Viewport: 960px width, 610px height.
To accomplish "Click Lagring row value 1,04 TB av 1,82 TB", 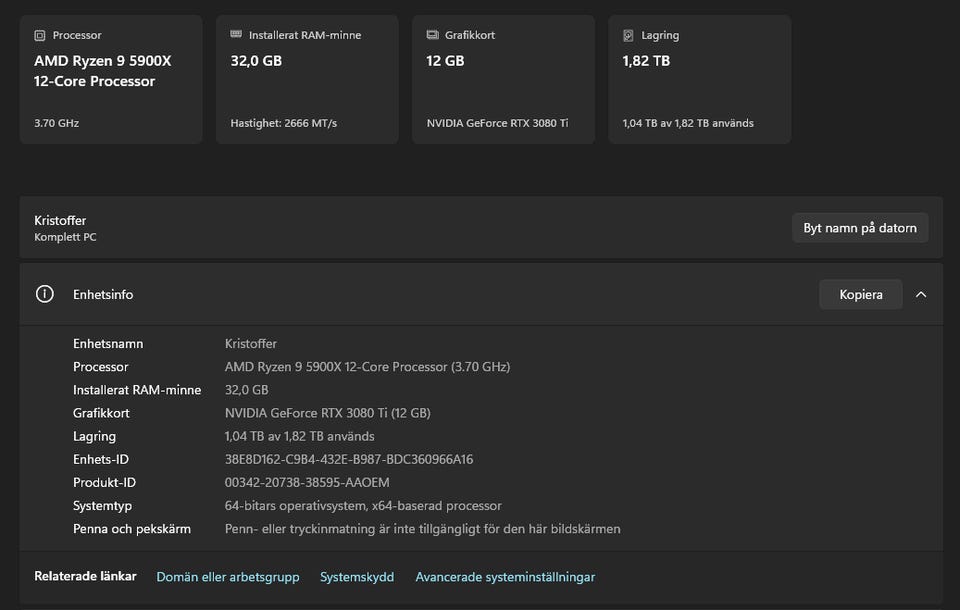I will [299, 437].
